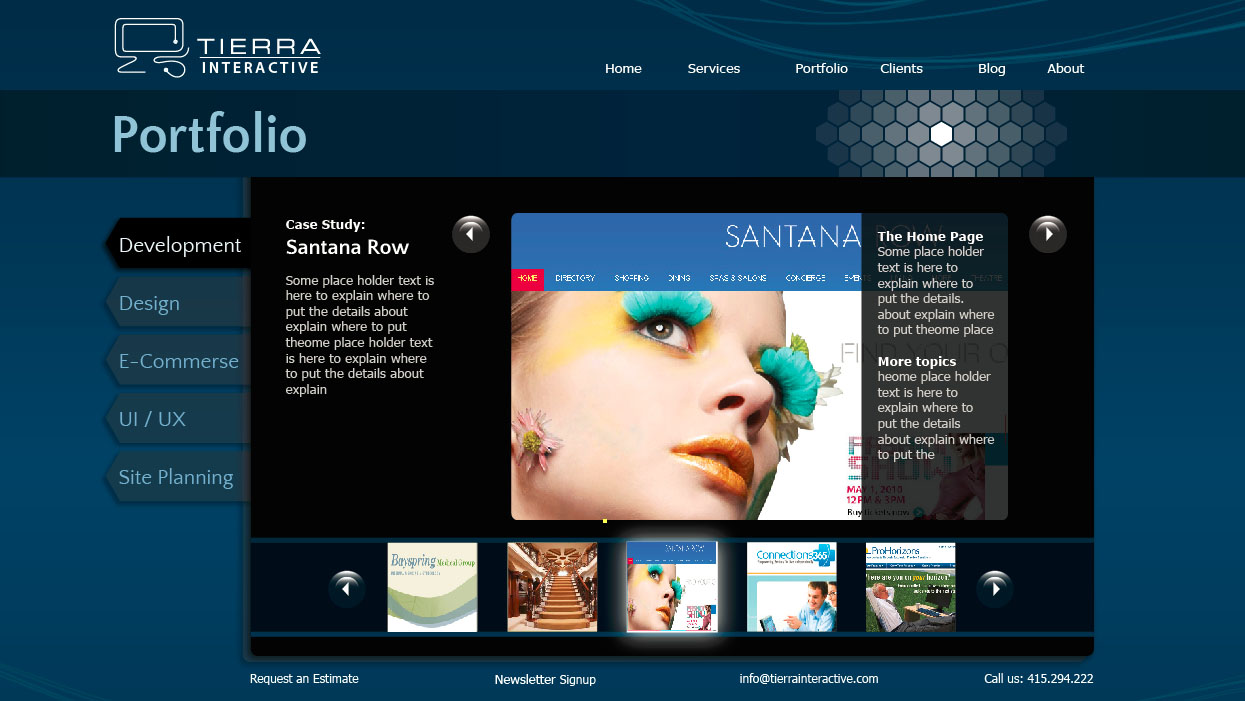Click the 'More topics' overlay heading
This screenshot has width=1245, height=701.
(917, 362)
